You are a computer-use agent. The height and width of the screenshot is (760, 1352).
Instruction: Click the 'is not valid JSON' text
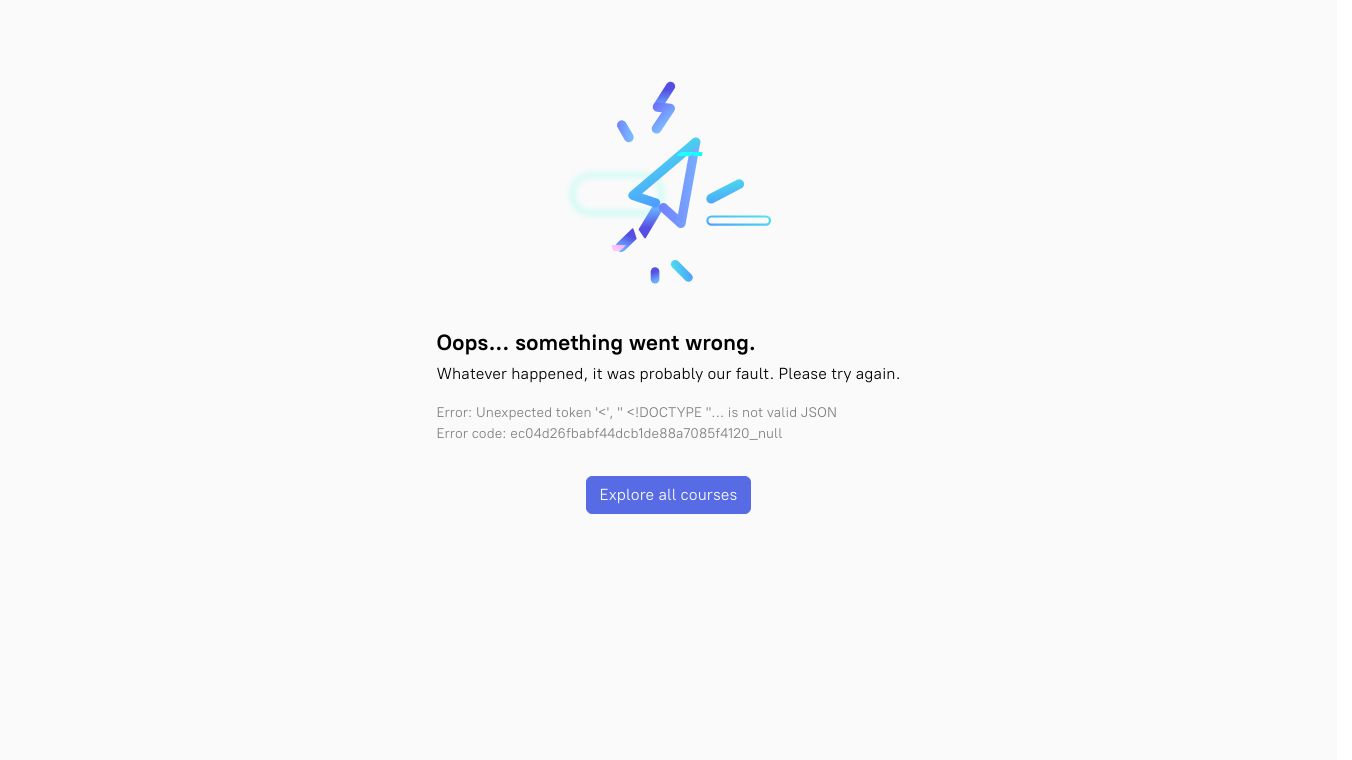point(782,412)
